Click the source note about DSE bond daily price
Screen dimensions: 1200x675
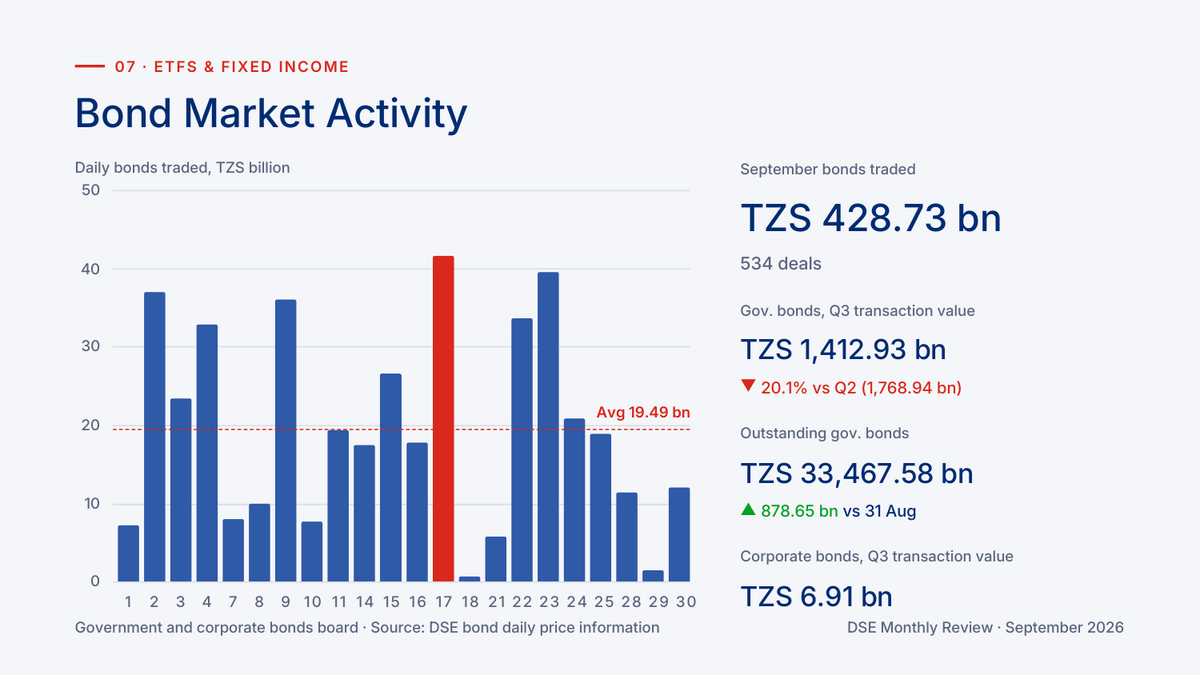coord(367,628)
